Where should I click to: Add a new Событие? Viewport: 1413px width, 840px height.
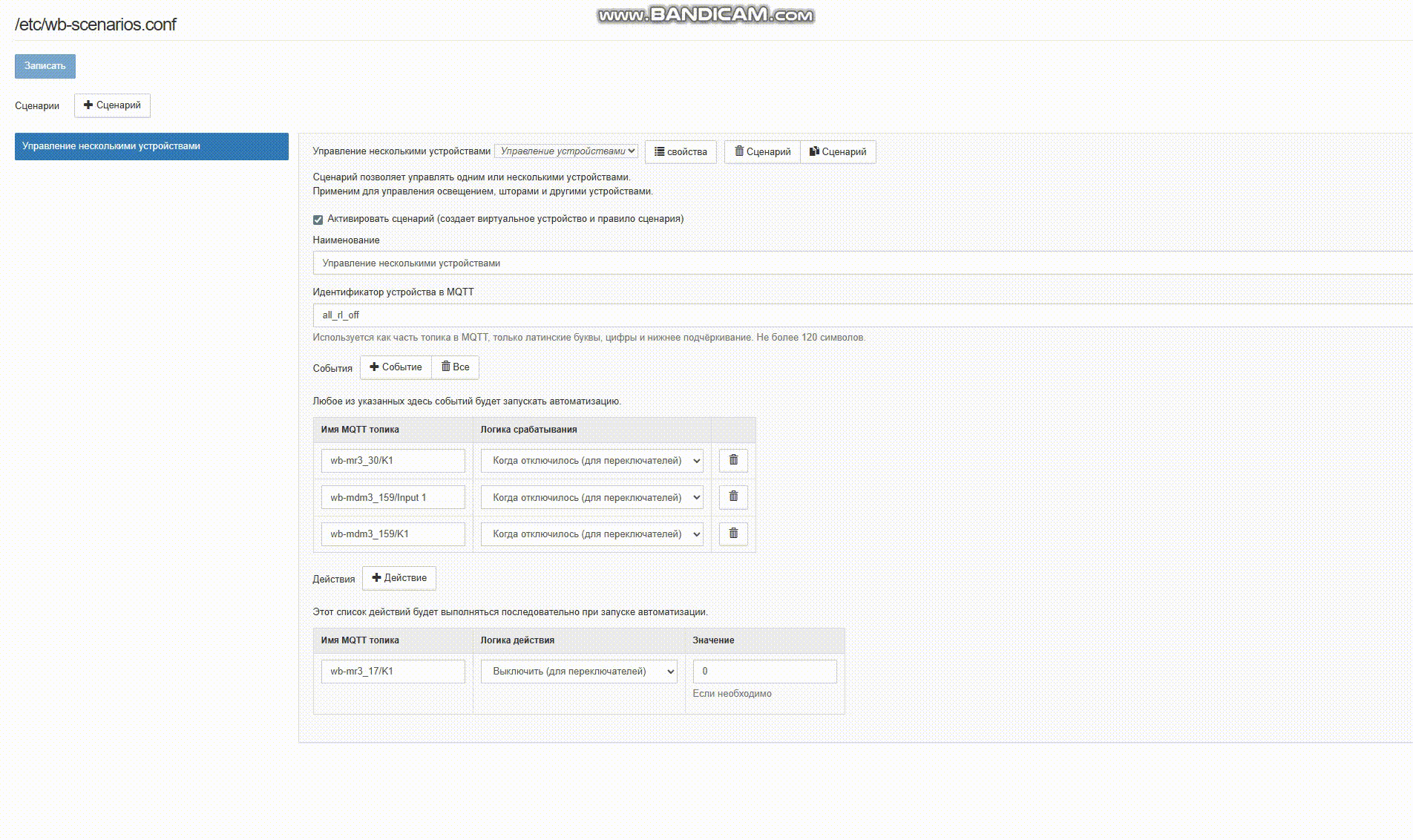396,367
